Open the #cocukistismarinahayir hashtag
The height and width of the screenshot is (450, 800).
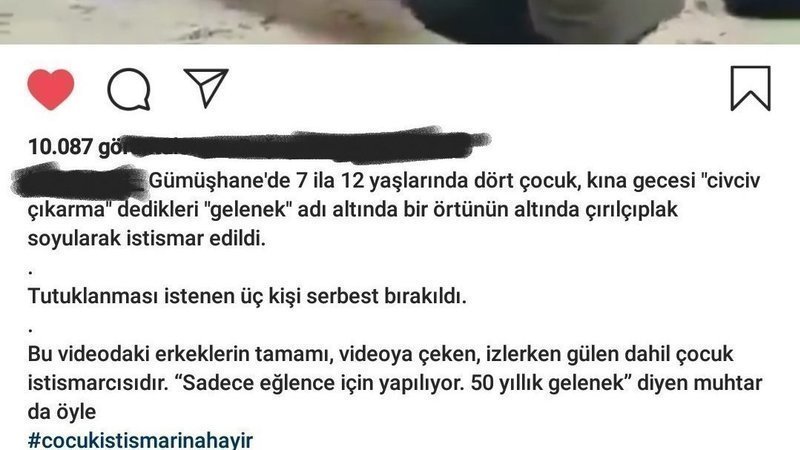[140, 440]
